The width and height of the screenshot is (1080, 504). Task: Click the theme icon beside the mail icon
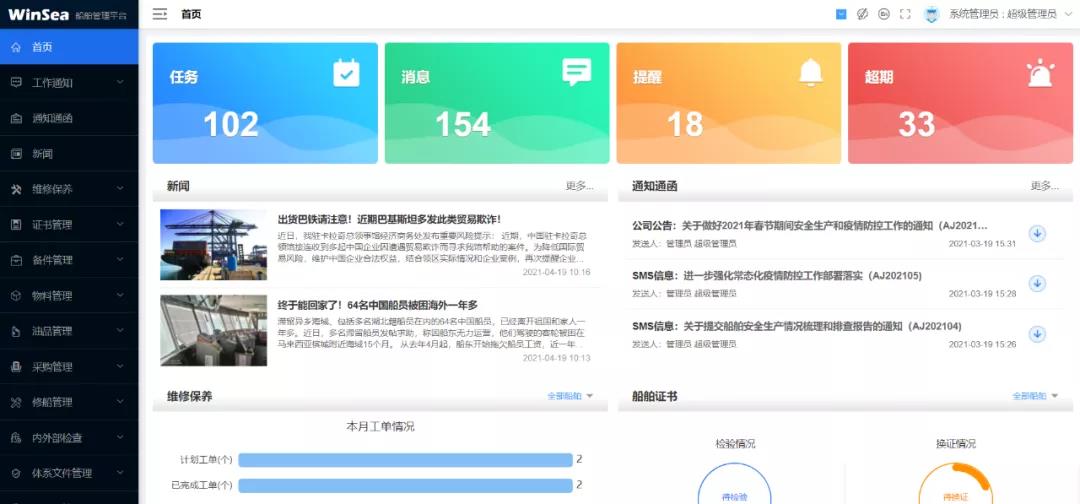(862, 14)
